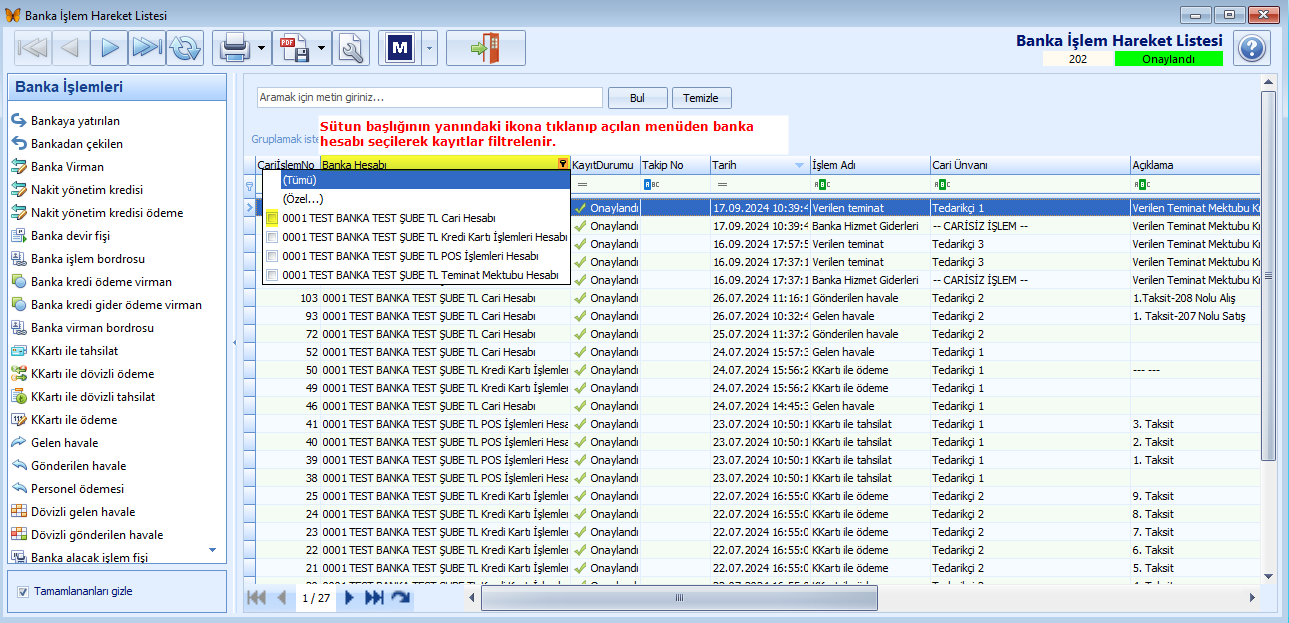Exit using the door icon
This screenshot has height=623, width=1289.
click(x=485, y=47)
